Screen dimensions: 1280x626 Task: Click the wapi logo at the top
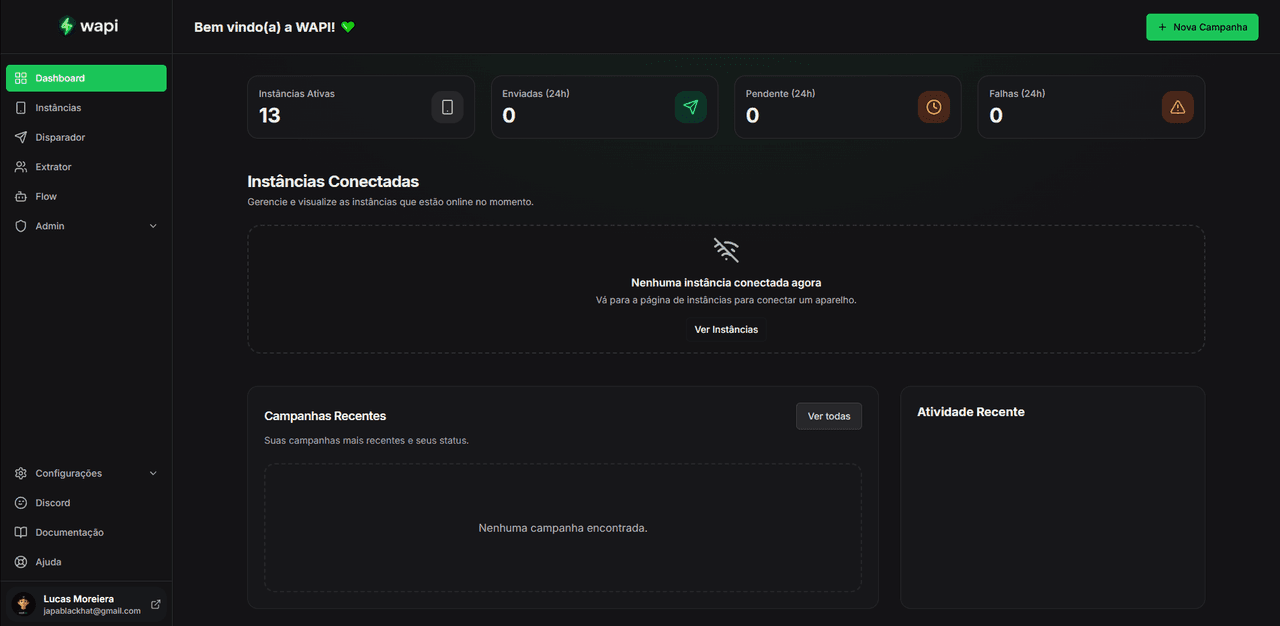(x=88, y=26)
